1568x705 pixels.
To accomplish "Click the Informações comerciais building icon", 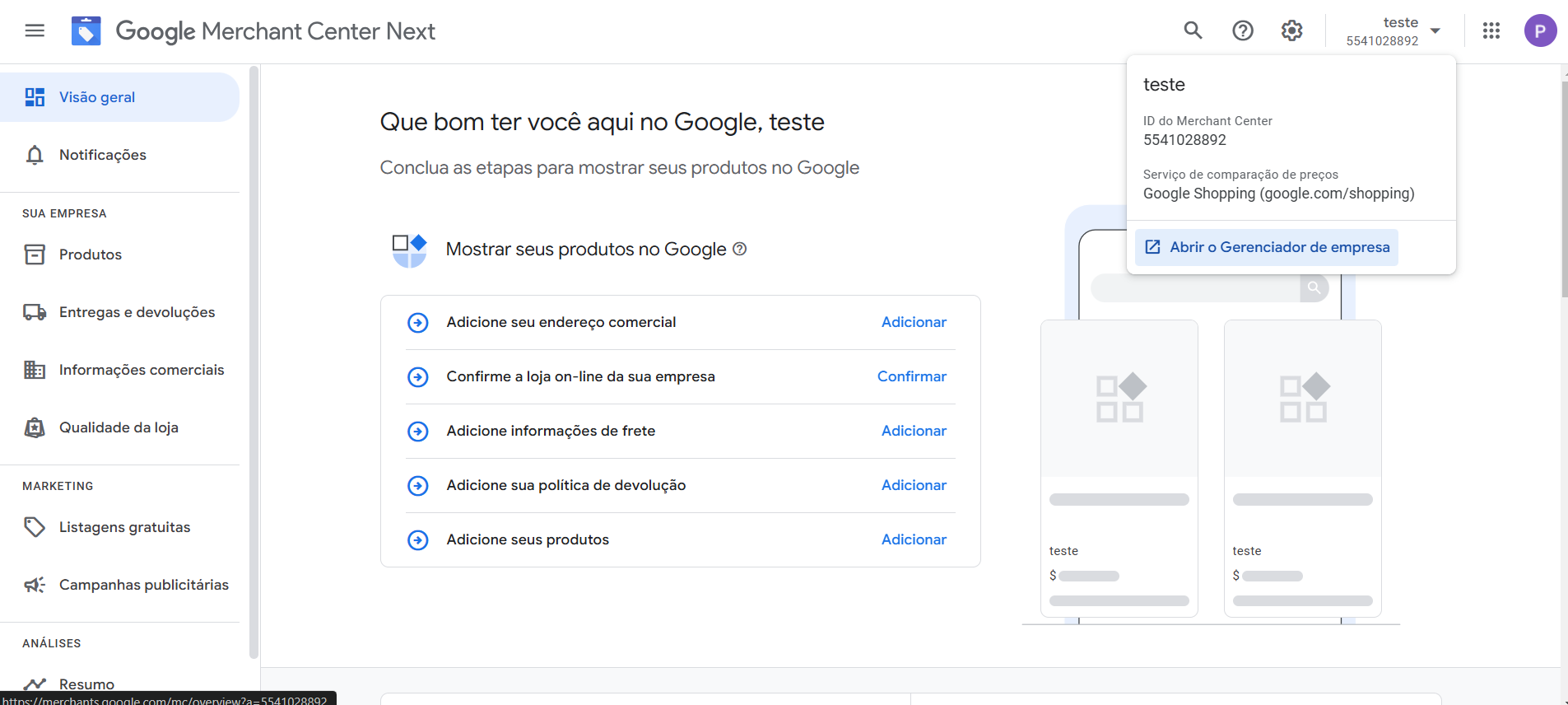I will click(x=35, y=370).
